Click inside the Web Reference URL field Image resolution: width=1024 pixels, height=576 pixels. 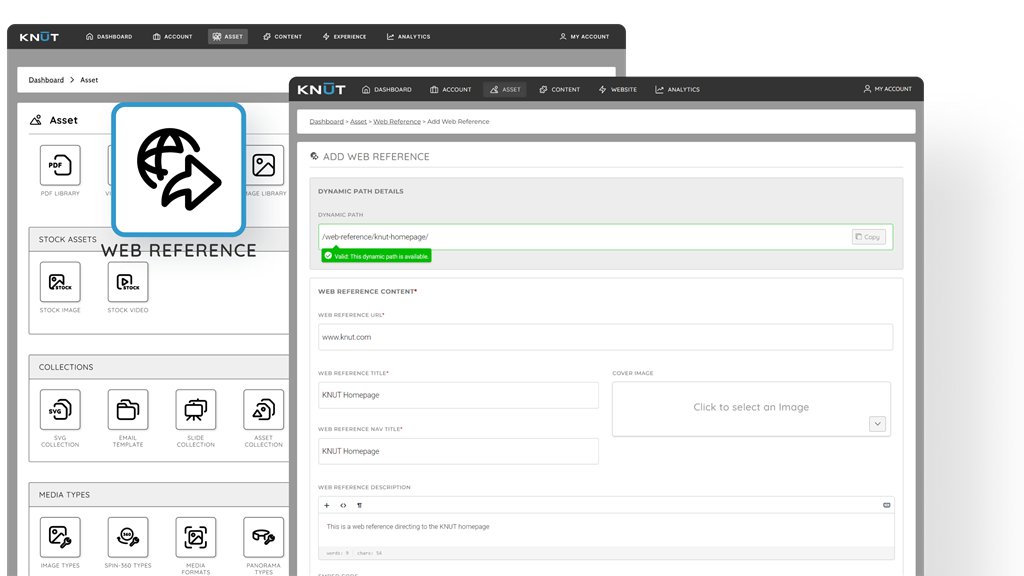(x=605, y=337)
